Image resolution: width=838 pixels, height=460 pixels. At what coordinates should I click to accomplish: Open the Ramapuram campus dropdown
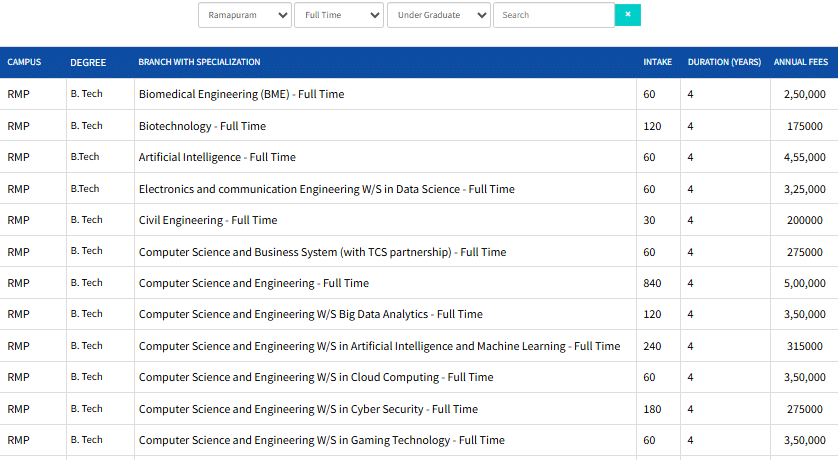tap(245, 15)
